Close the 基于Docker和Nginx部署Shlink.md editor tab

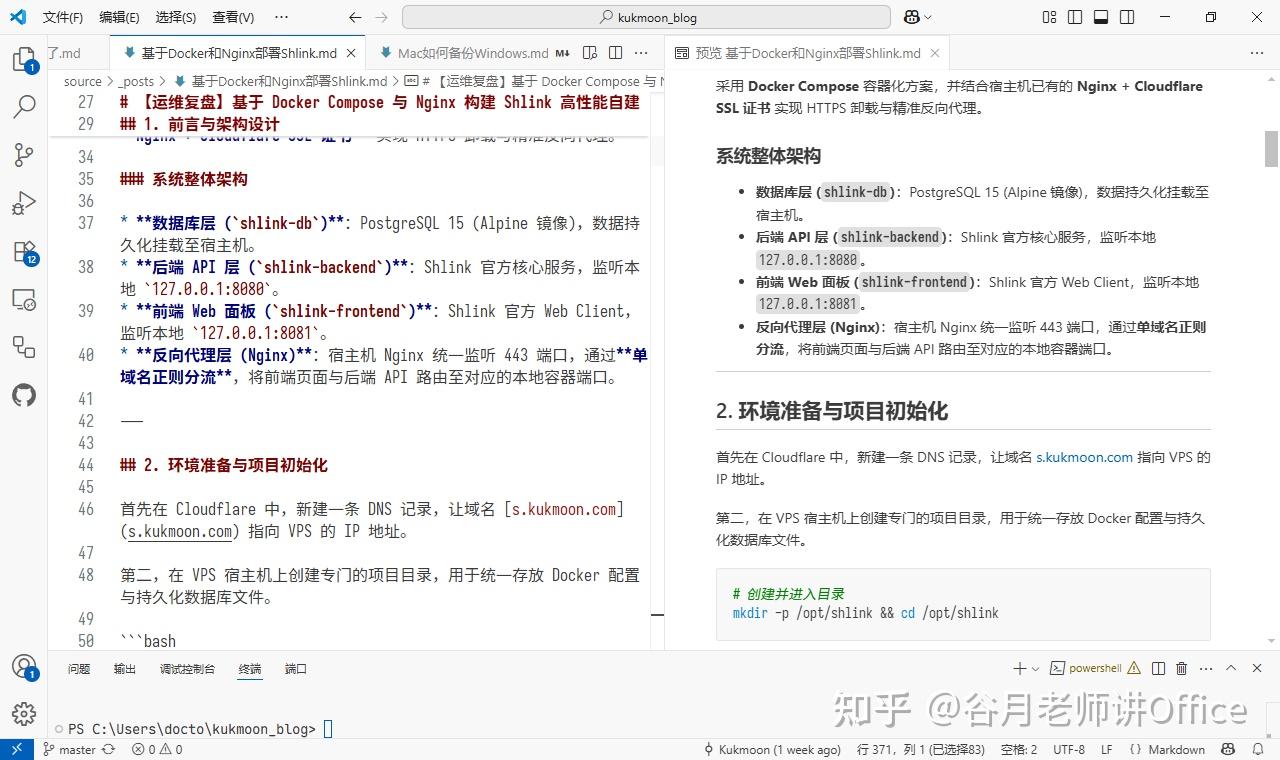(351, 53)
